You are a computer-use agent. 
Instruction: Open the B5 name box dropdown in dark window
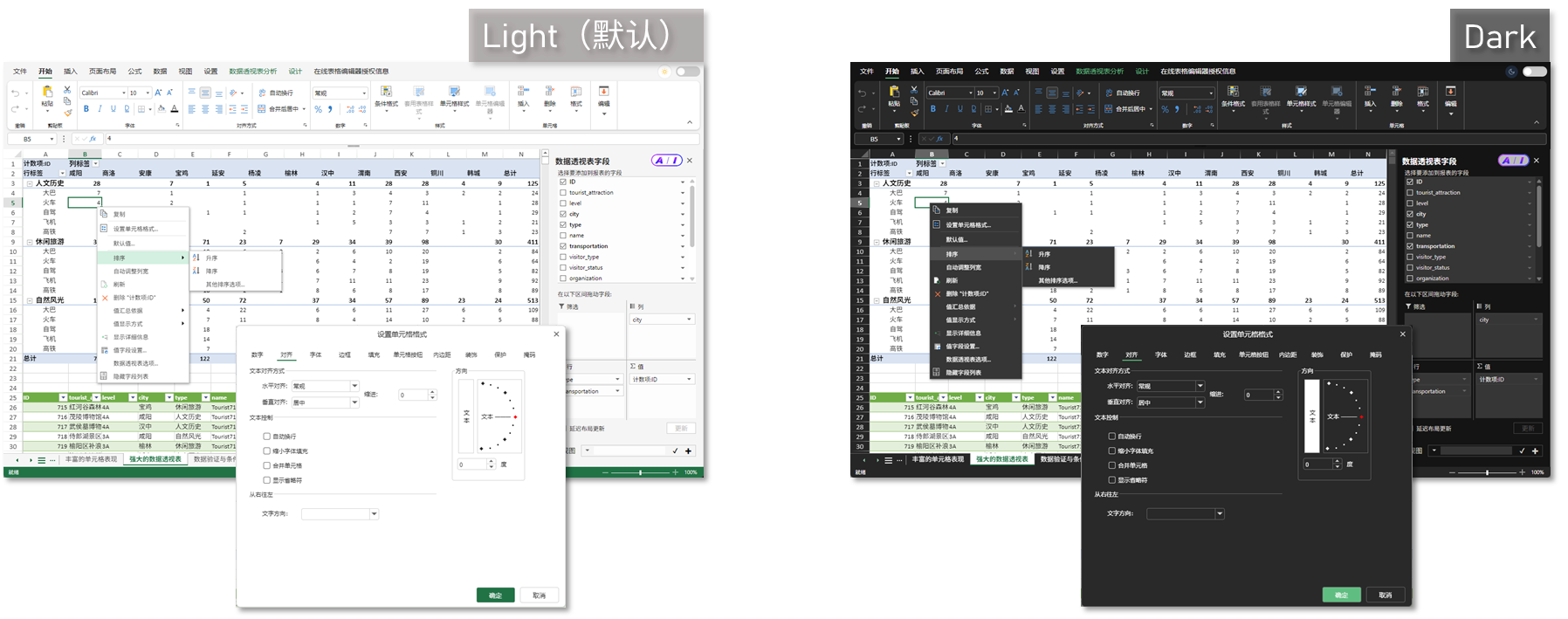(898, 139)
